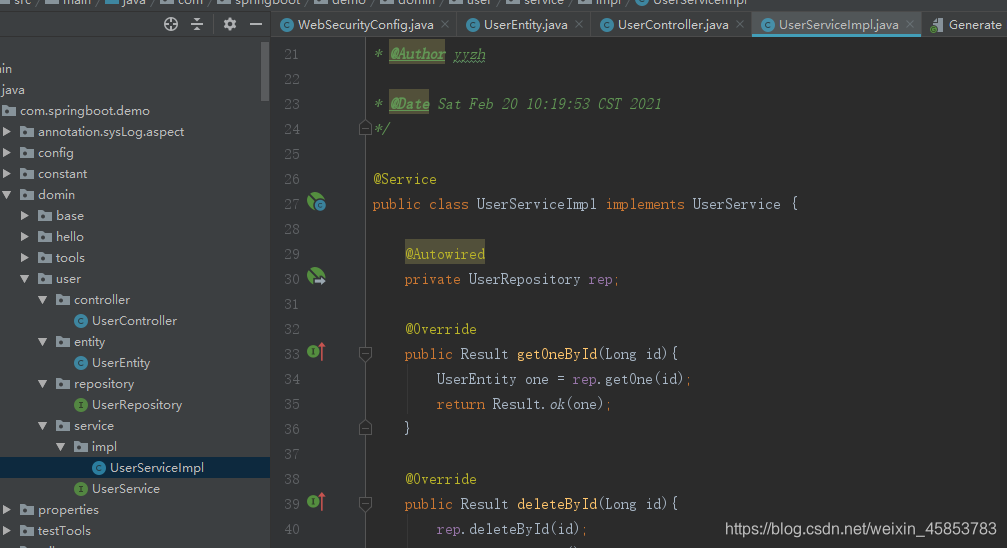Click UserRepository type on line 30
The height and width of the screenshot is (548, 1007).
pos(524,279)
